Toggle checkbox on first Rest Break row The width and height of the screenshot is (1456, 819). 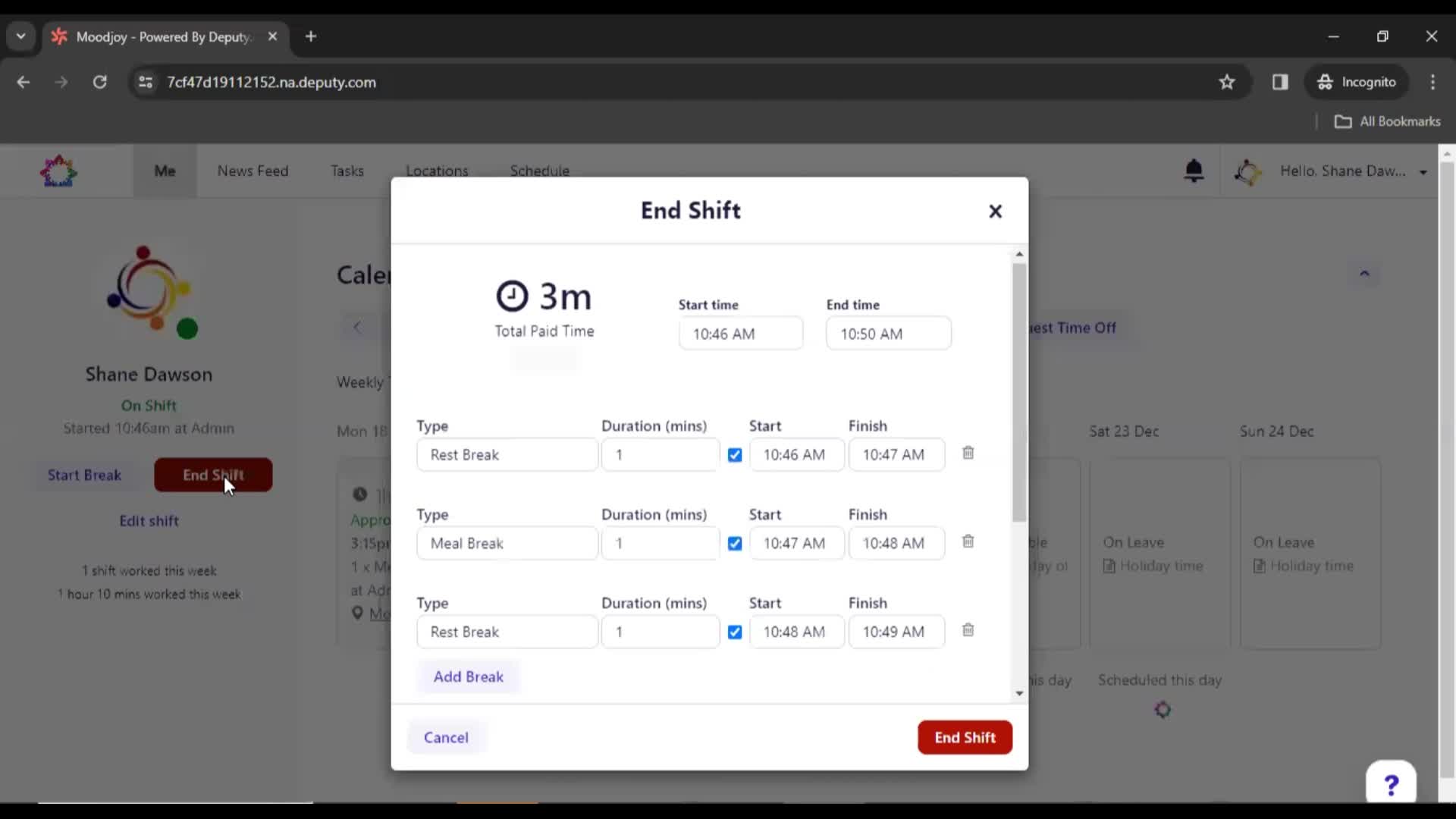coord(735,454)
